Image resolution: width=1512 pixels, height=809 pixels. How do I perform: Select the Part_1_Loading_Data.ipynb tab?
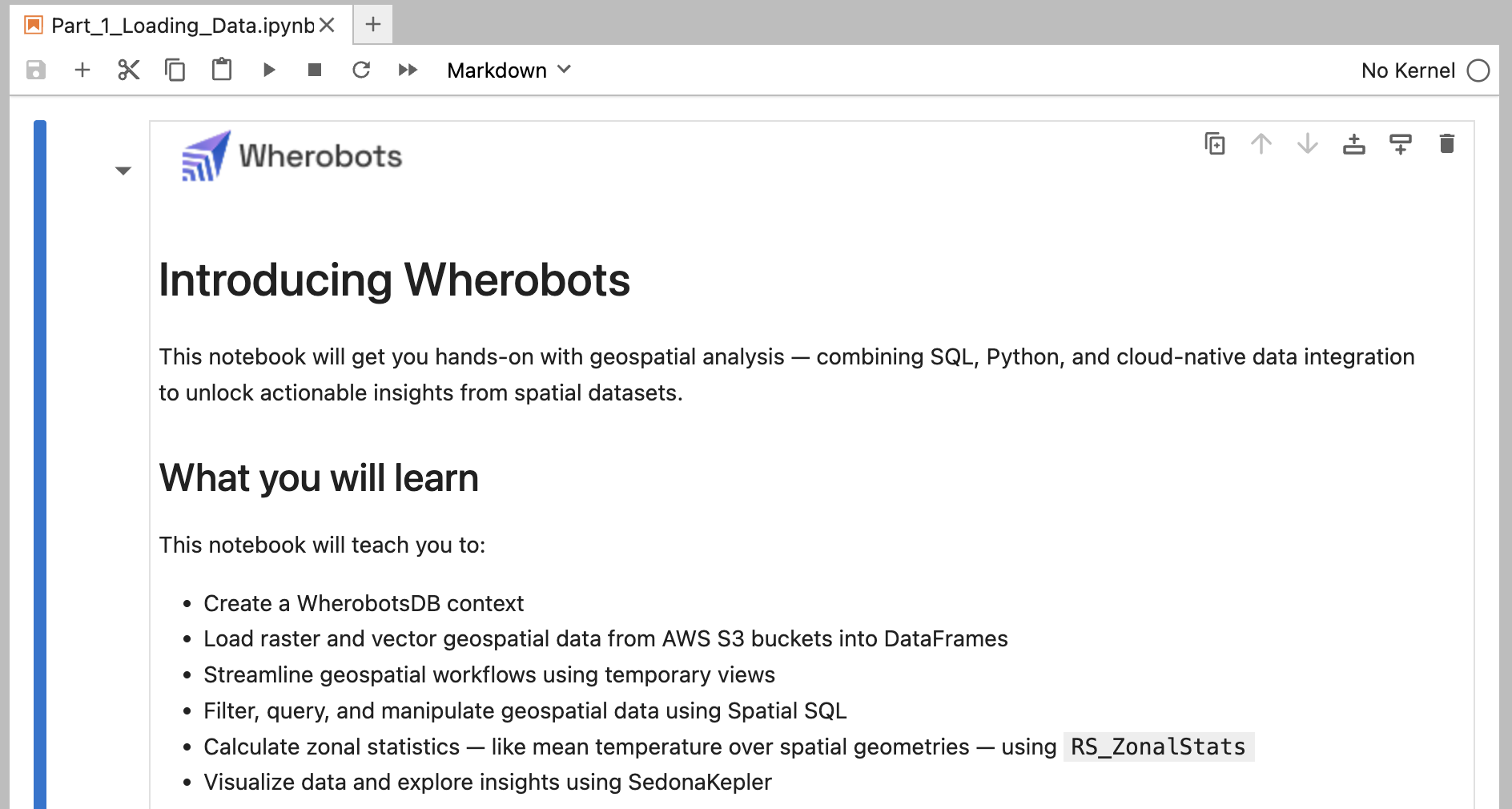[x=183, y=26]
